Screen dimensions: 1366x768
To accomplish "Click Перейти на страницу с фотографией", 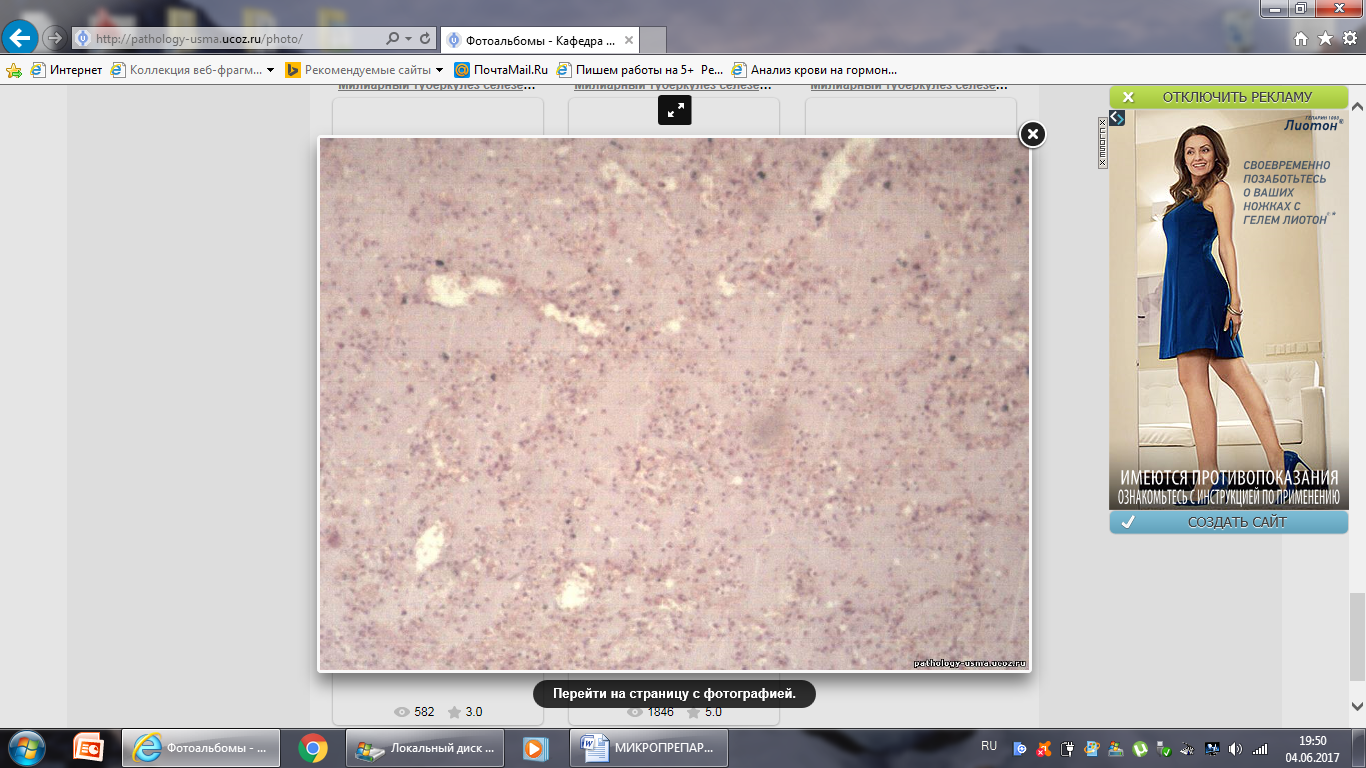I will [x=674, y=693].
